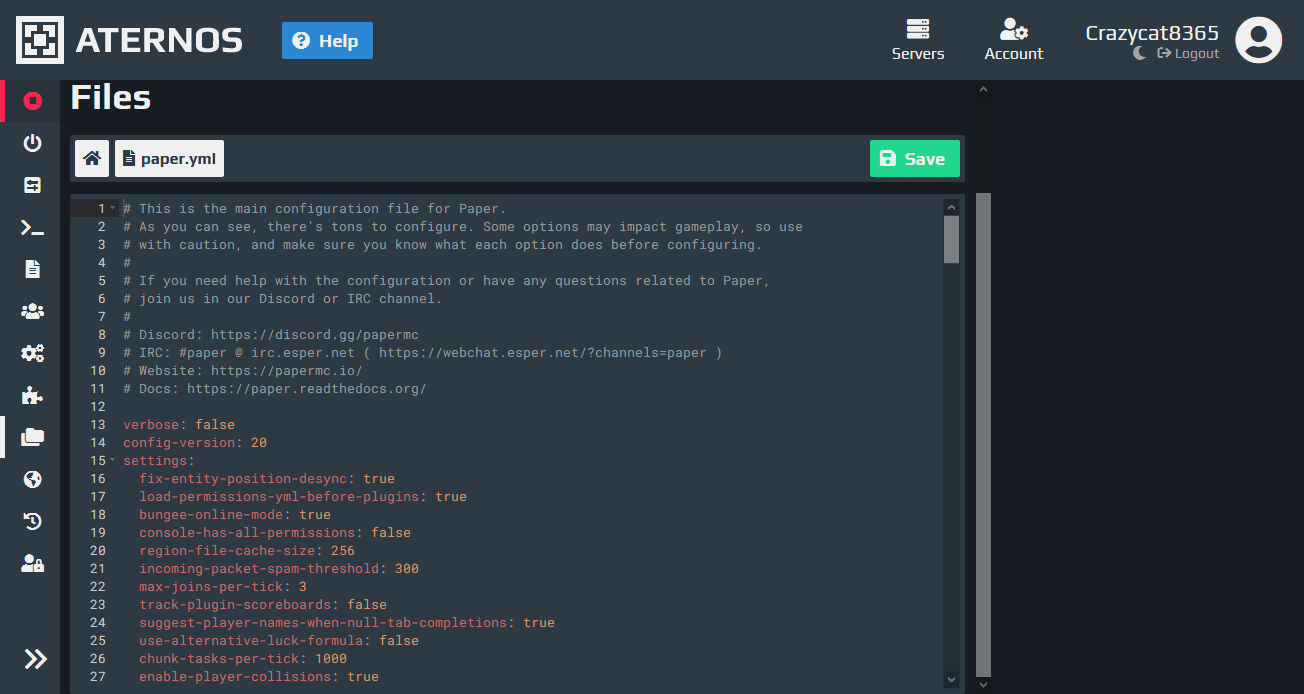Click the Aternos logo icon
1304x694 pixels.
click(40, 40)
